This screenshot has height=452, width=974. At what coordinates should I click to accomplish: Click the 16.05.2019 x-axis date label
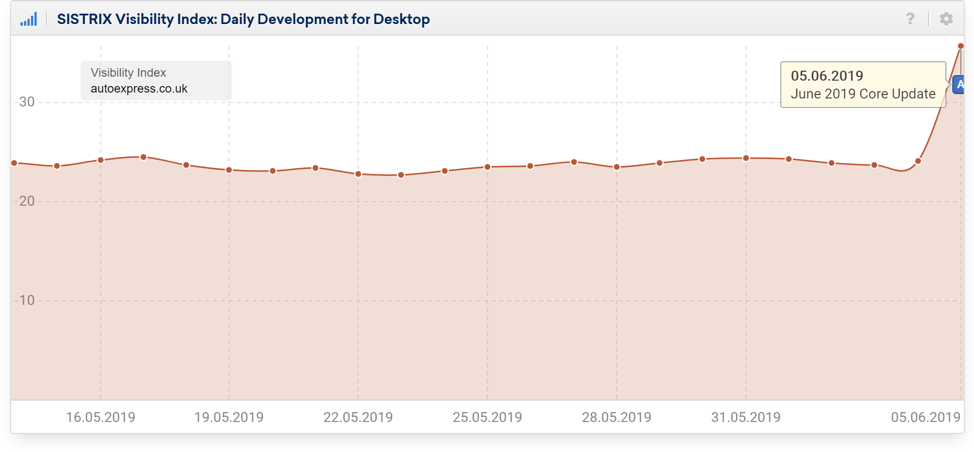pyautogui.click(x=100, y=417)
